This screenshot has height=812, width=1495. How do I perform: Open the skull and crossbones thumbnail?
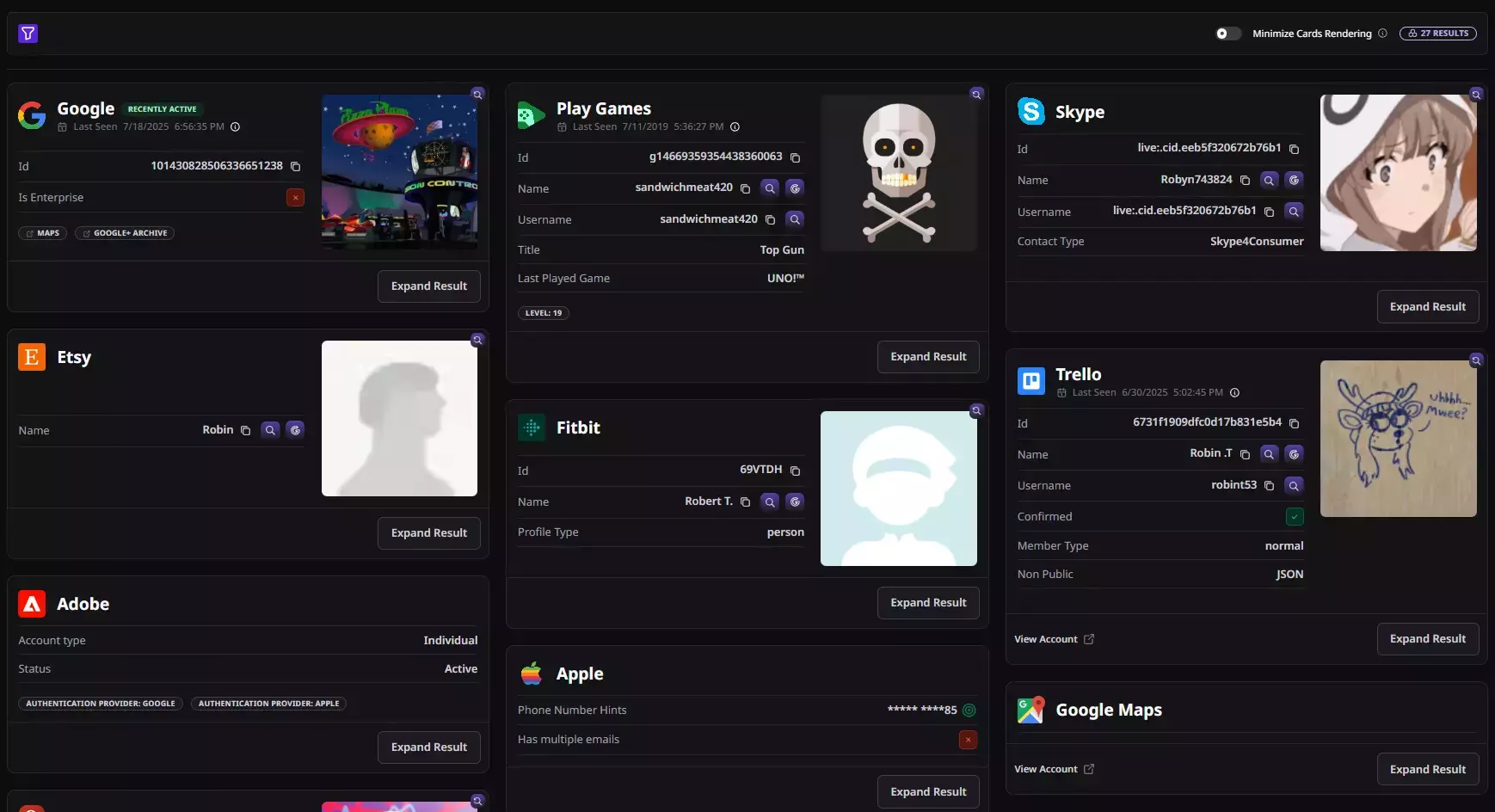tap(899, 172)
